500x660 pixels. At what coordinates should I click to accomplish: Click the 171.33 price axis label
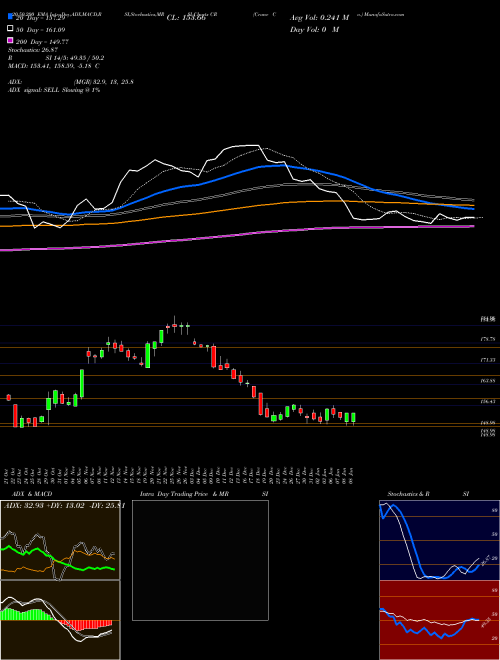pyautogui.click(x=487, y=360)
